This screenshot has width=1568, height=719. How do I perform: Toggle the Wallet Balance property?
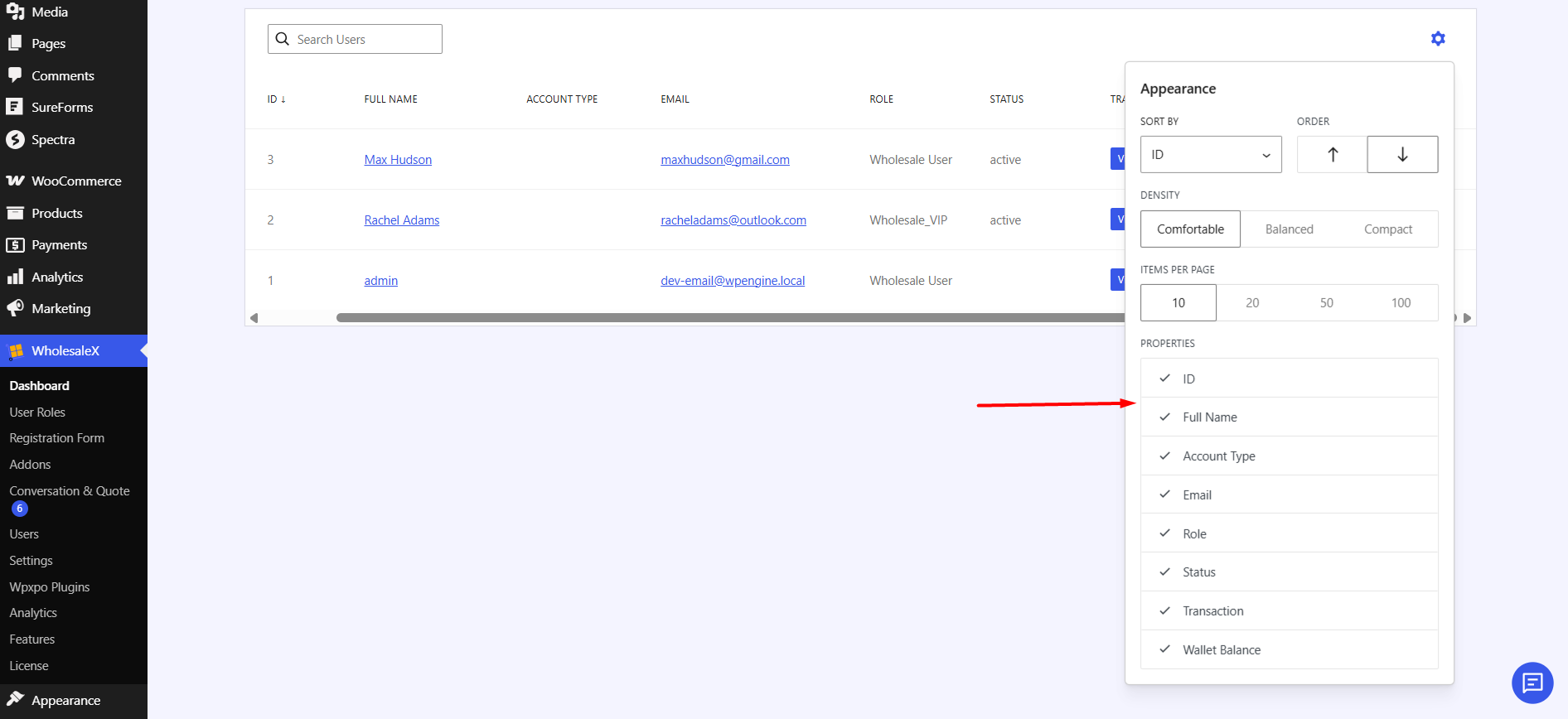[x=1290, y=649]
